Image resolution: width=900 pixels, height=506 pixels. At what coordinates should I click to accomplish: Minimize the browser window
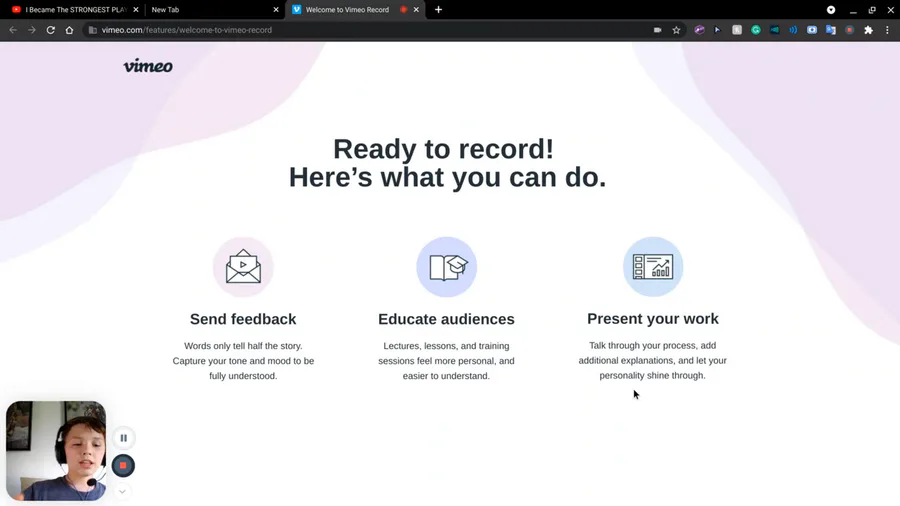[854, 10]
